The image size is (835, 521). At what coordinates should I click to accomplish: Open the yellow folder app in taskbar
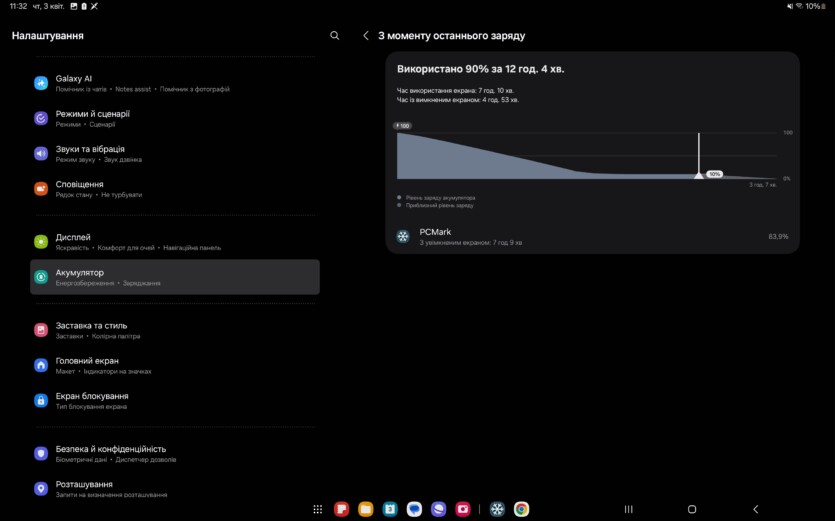366,509
